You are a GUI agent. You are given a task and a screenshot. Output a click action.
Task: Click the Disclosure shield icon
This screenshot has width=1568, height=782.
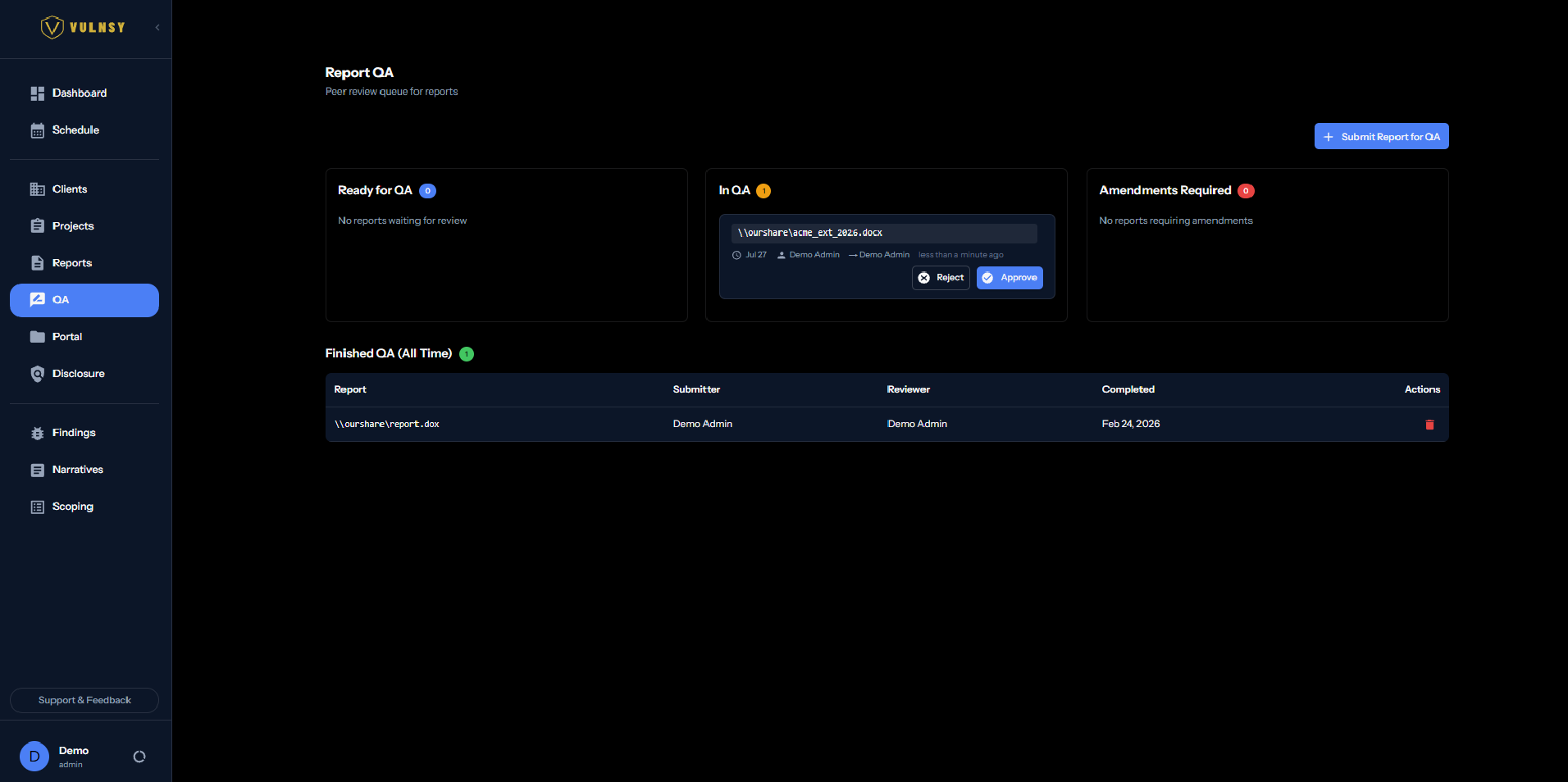click(38, 374)
